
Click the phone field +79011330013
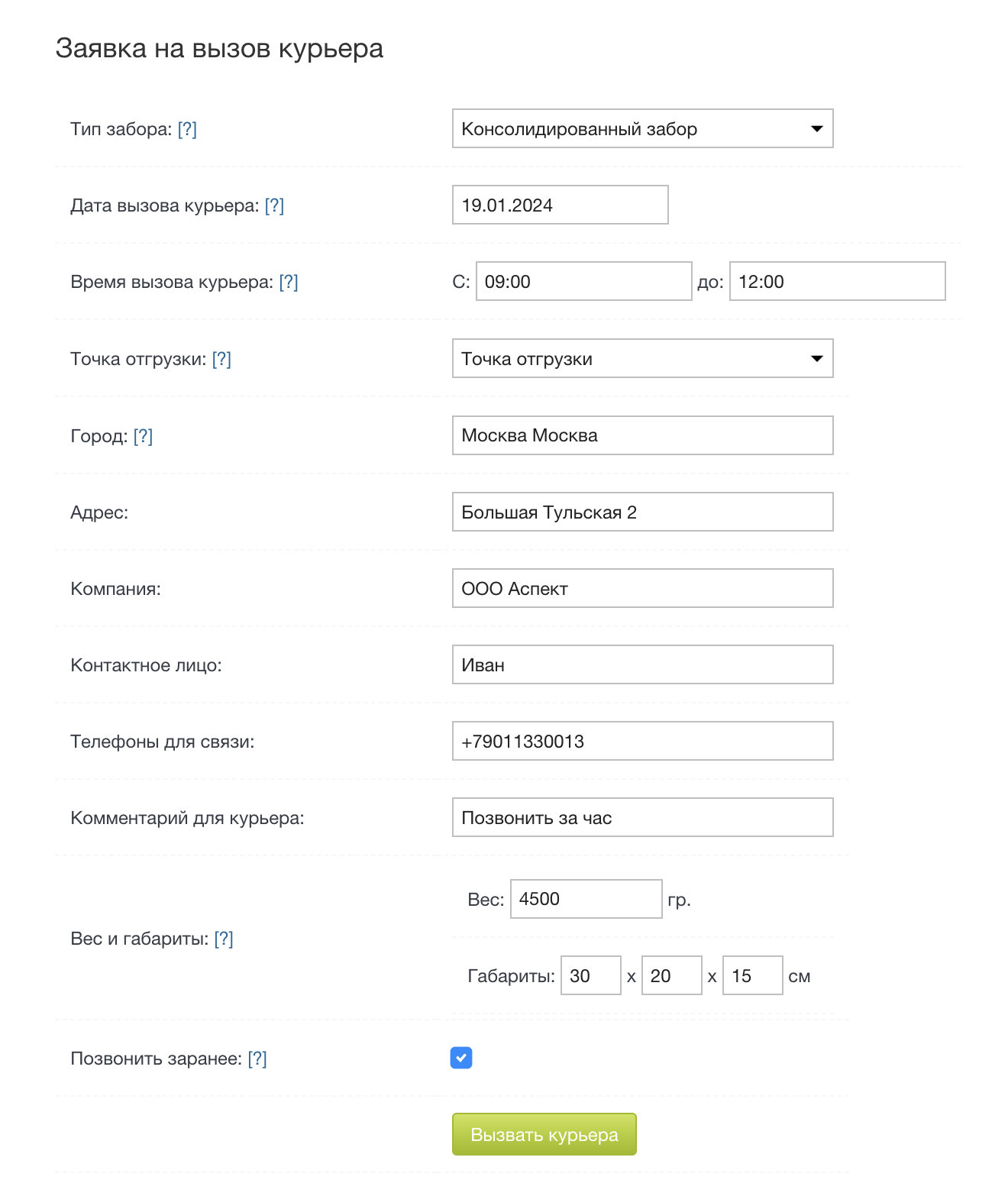coord(642,742)
